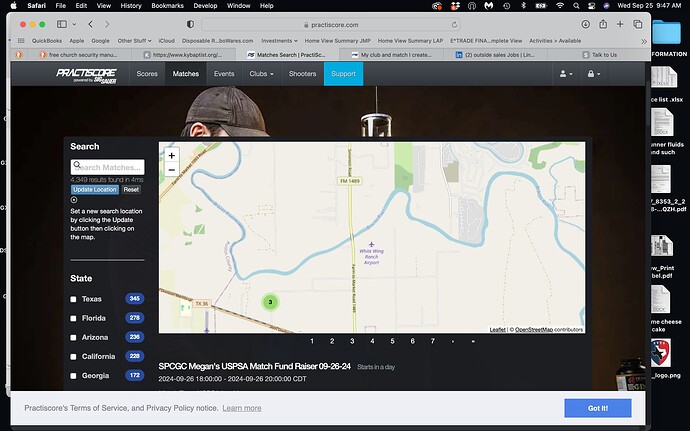This screenshot has width=690, height=431.
Task: Check the Arizona state filter
Action: coord(73,338)
